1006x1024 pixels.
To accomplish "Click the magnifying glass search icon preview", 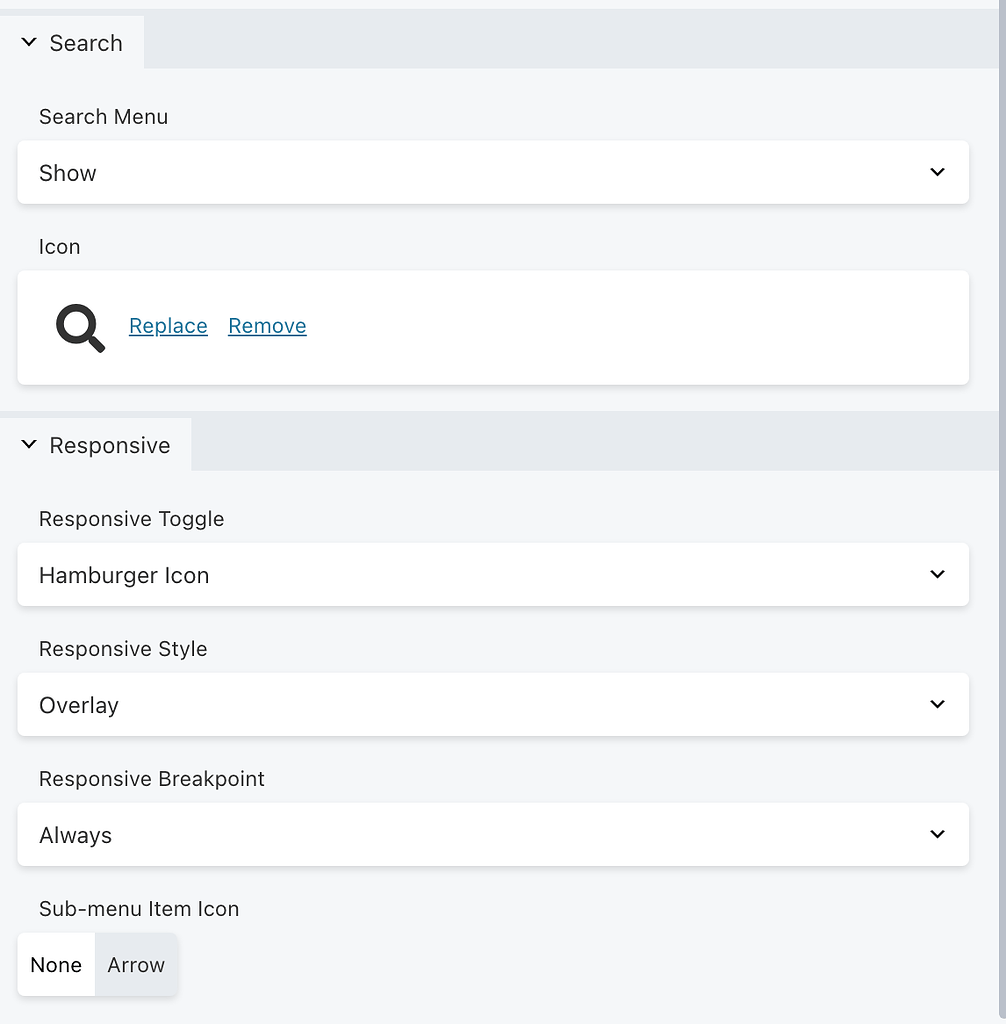I will (80, 328).
